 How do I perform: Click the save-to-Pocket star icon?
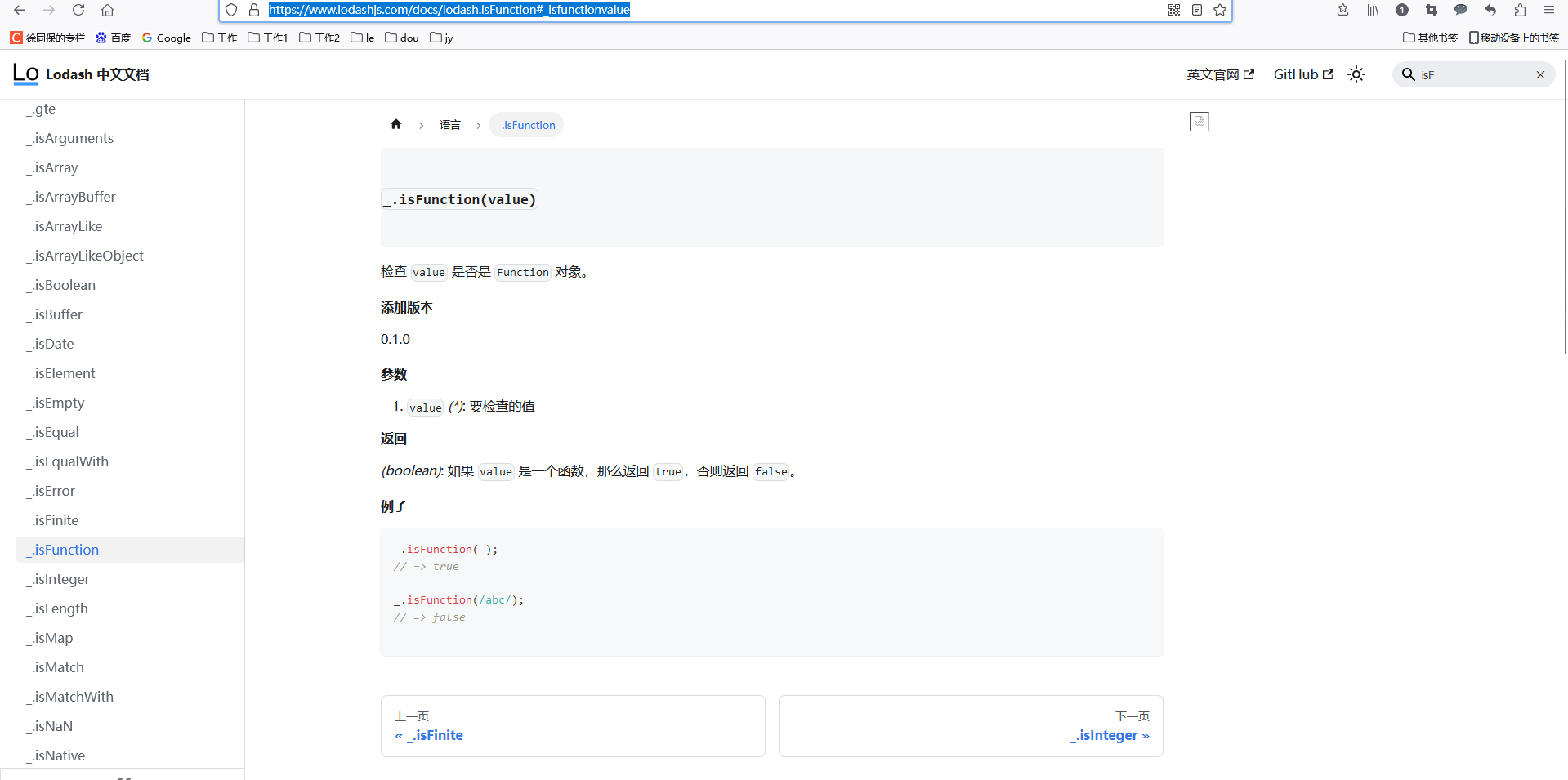point(1342,10)
